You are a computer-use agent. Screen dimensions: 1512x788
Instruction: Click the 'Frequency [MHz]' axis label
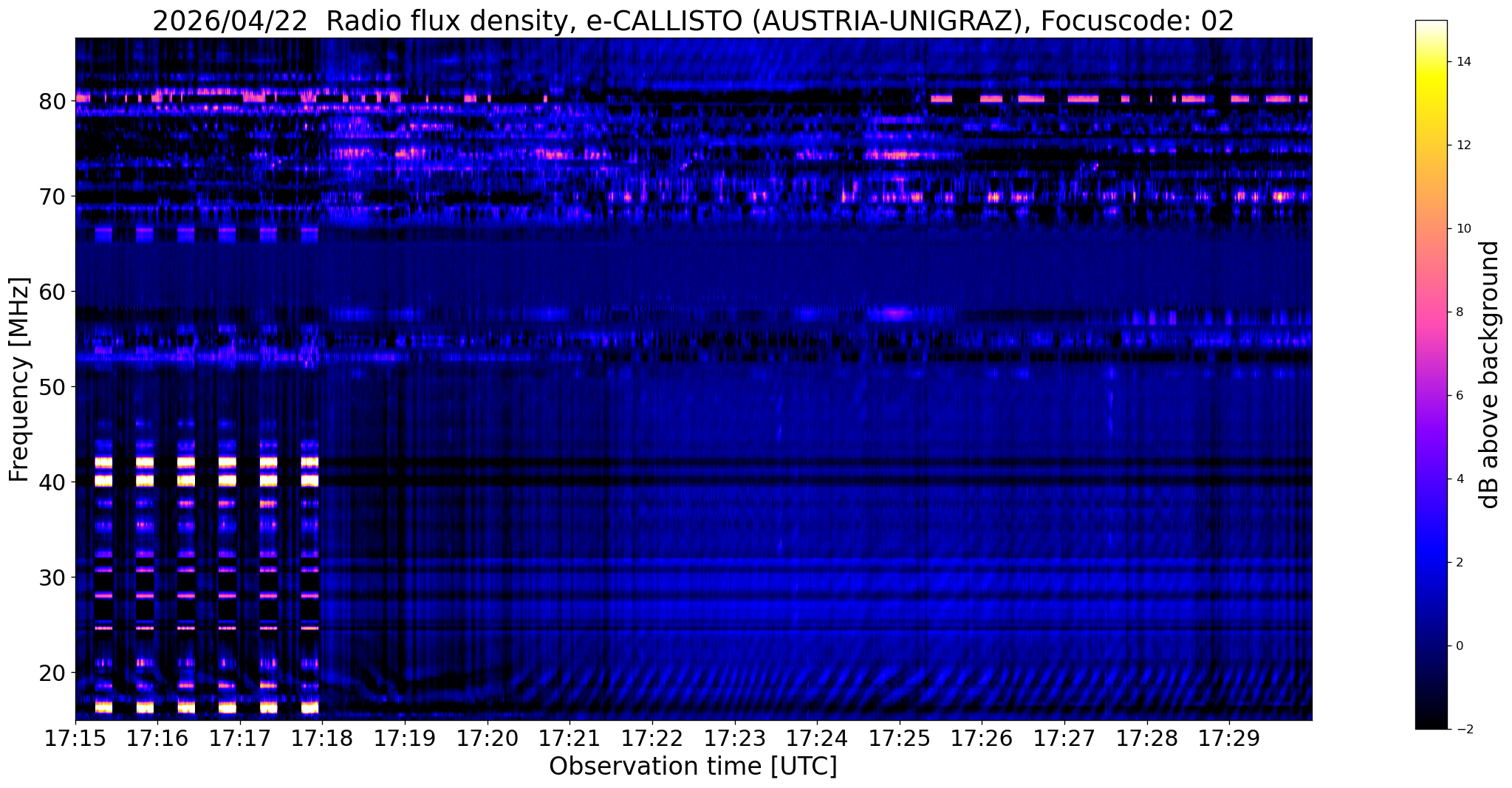pyautogui.click(x=20, y=380)
